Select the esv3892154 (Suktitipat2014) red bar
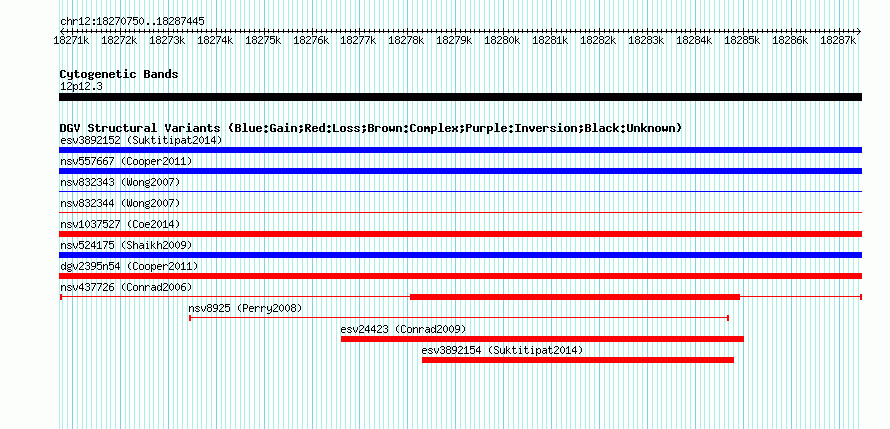The image size is (890, 429). pyautogui.click(x=578, y=360)
